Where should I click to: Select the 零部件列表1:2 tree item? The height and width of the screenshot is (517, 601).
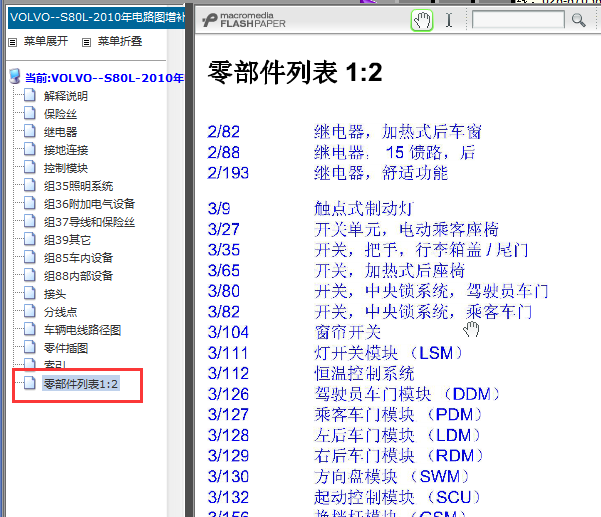point(80,384)
